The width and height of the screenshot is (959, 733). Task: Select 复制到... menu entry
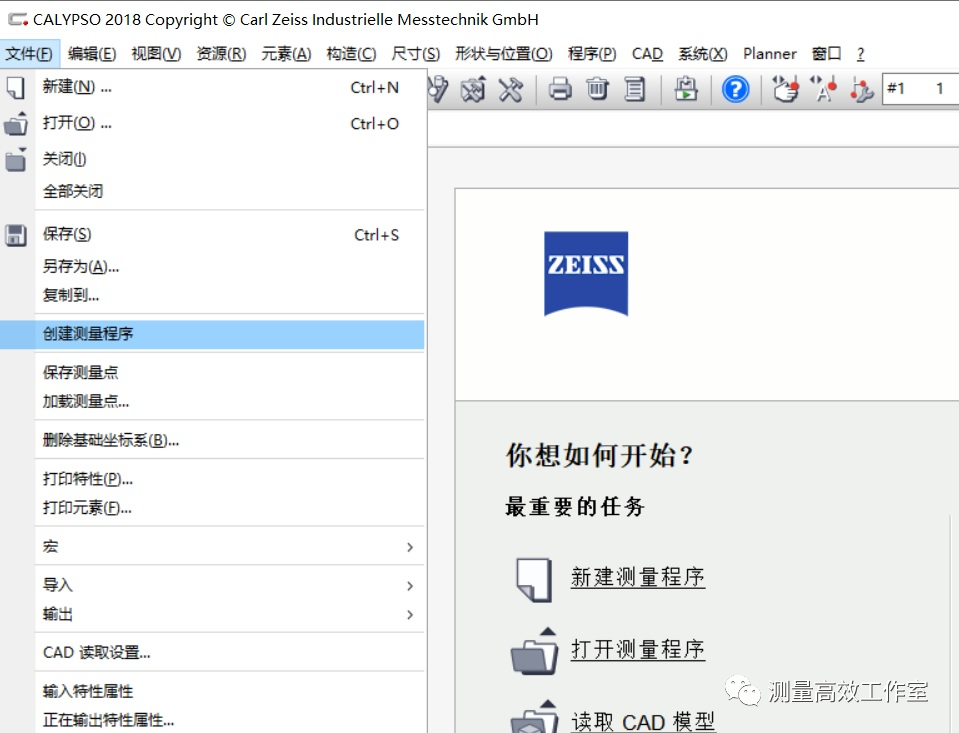(212, 295)
